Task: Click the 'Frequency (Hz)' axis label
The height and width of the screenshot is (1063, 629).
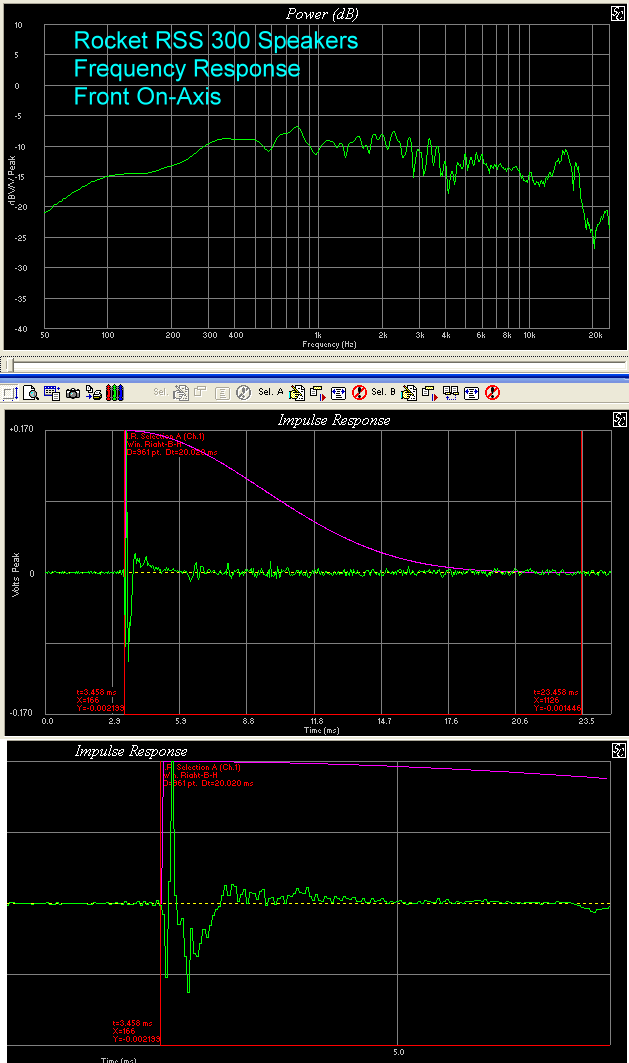Action: pyautogui.click(x=329, y=344)
